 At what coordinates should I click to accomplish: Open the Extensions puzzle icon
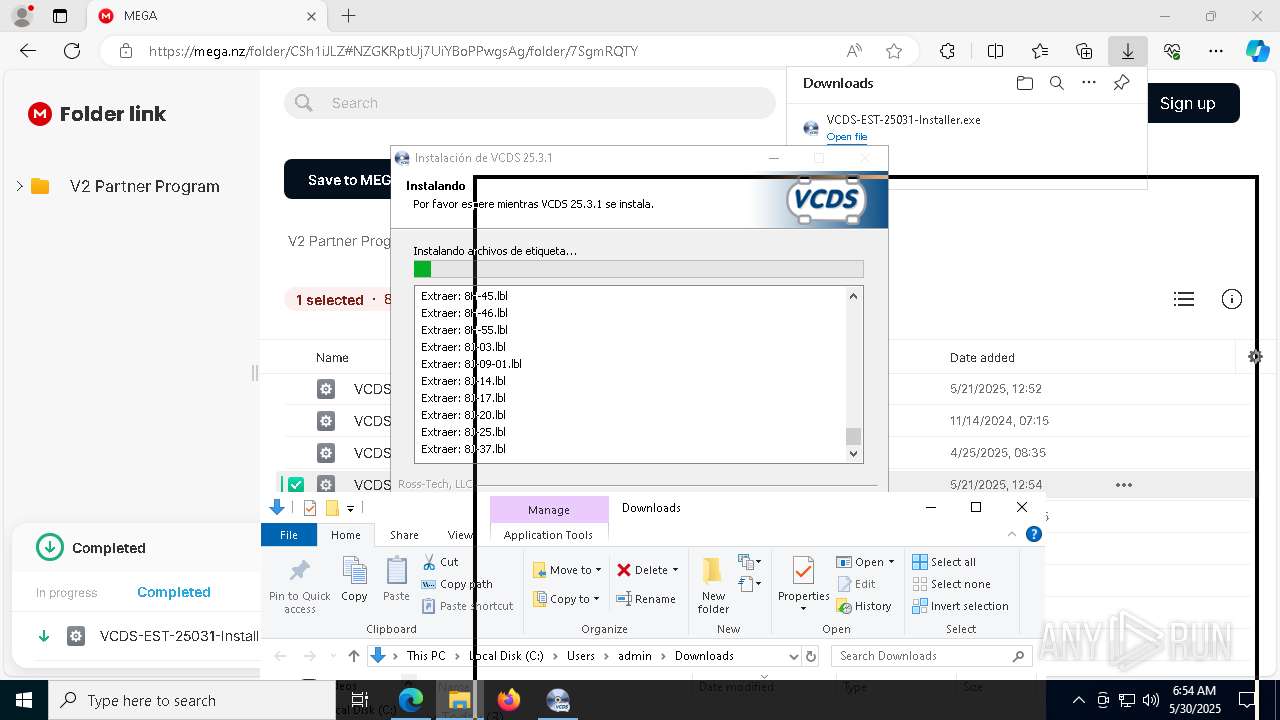coord(947,51)
